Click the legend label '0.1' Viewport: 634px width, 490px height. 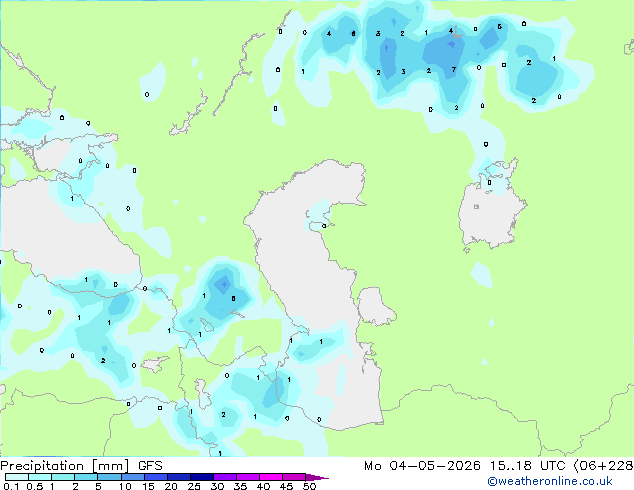11,486
